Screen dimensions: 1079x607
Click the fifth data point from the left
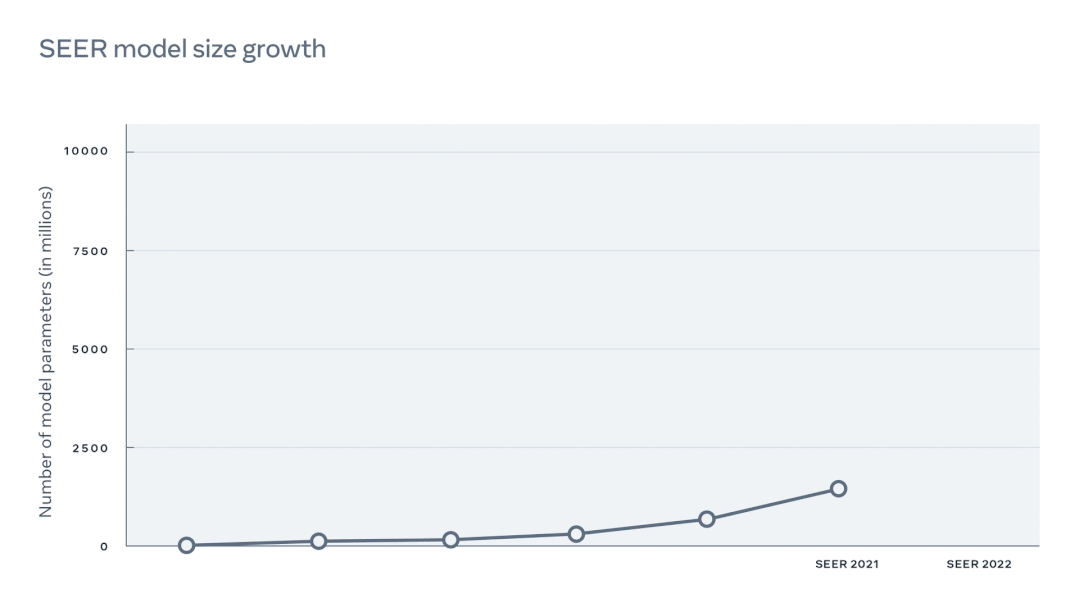[x=707, y=519]
